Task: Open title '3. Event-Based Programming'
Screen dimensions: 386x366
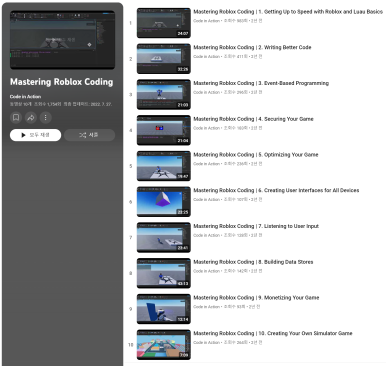Action: (x=261, y=83)
